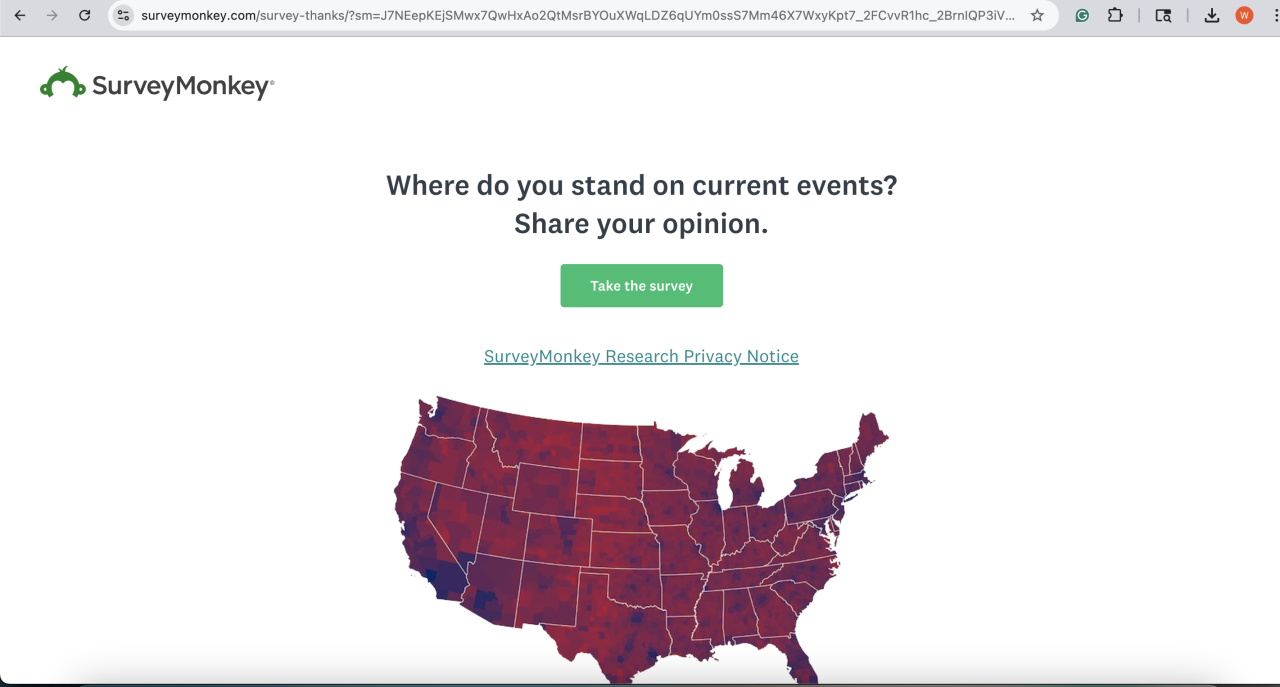Bookmark this page with the star
1280x687 pixels.
pyautogui.click(x=1037, y=16)
